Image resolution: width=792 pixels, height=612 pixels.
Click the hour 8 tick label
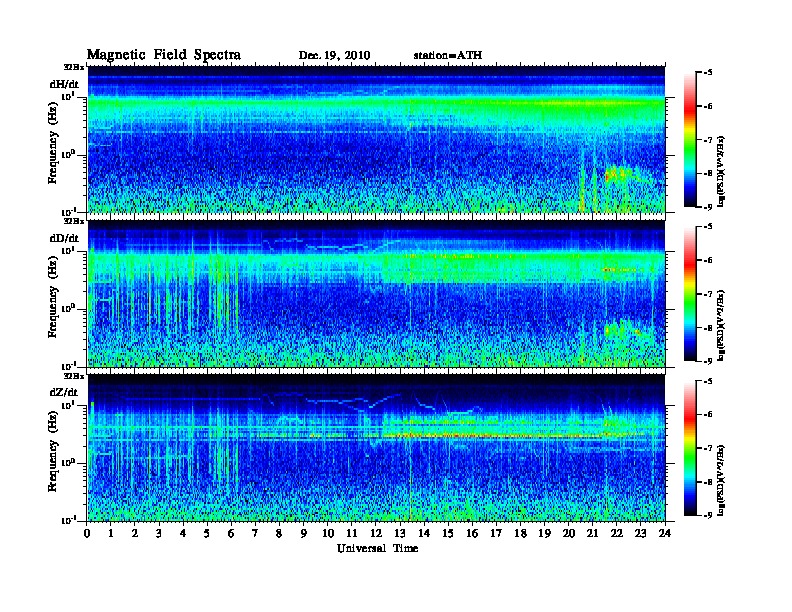[279, 533]
